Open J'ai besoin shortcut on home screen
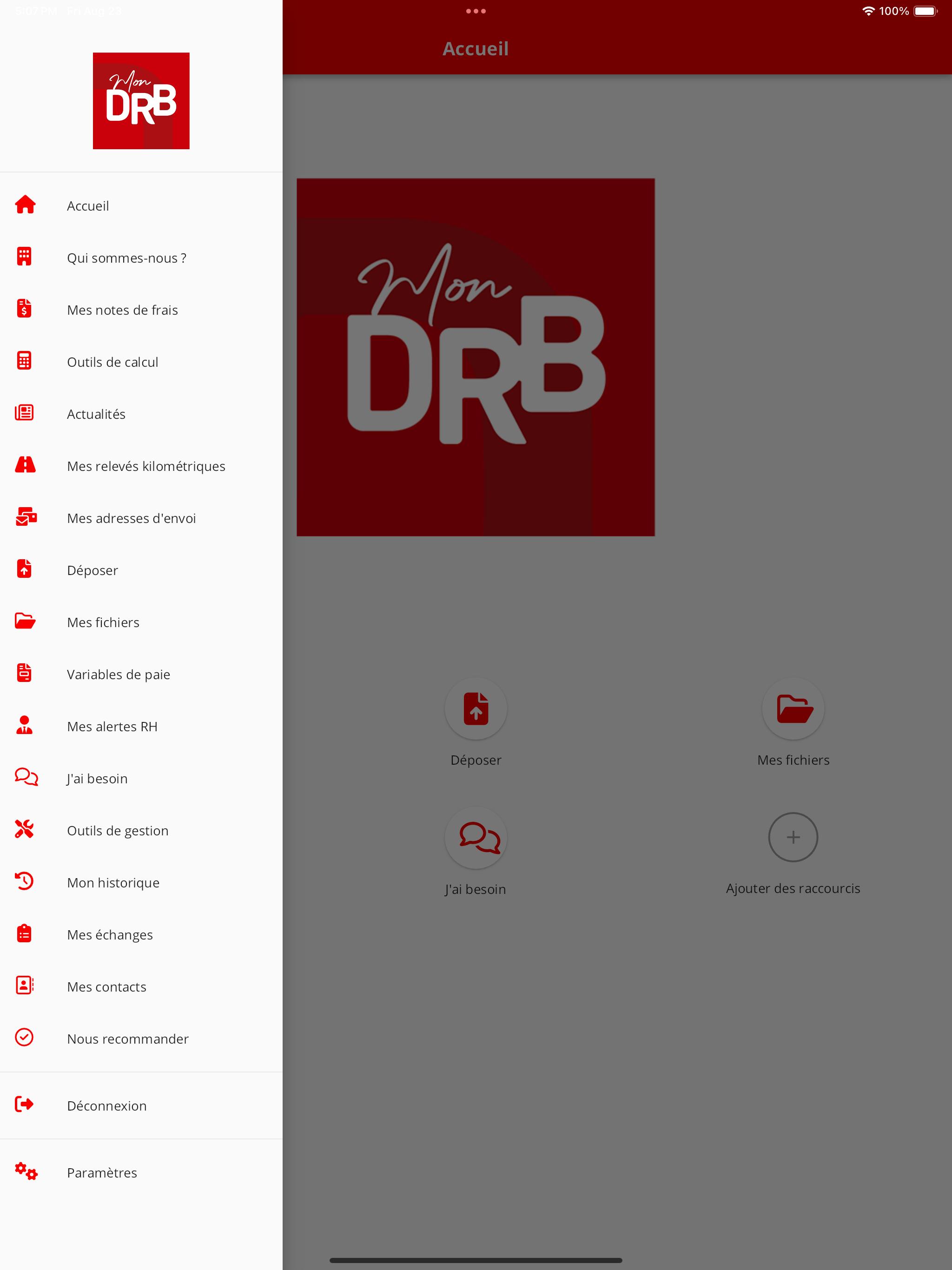This screenshot has height=1270, width=952. (x=476, y=852)
